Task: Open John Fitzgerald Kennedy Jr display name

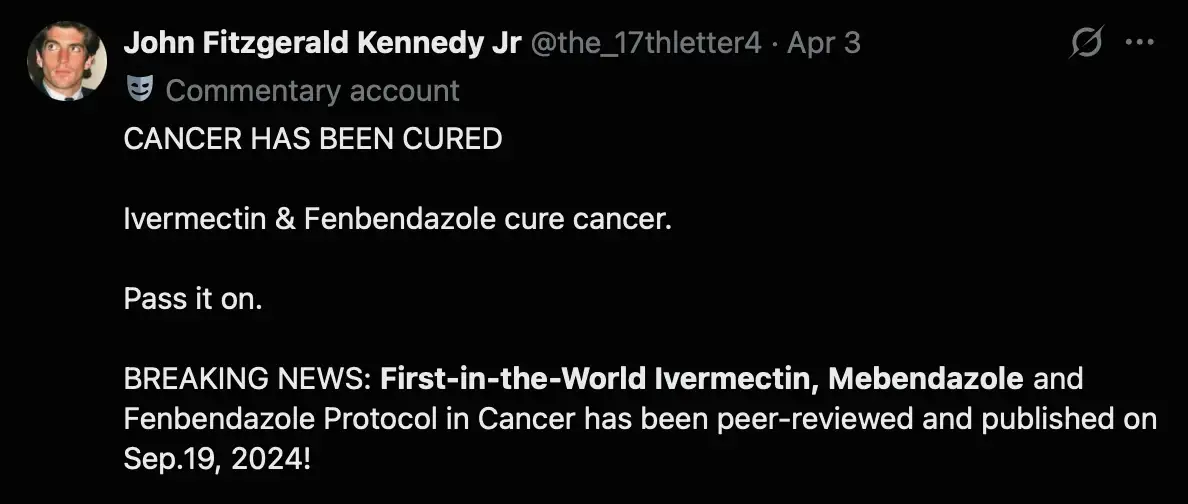Action: pos(322,43)
